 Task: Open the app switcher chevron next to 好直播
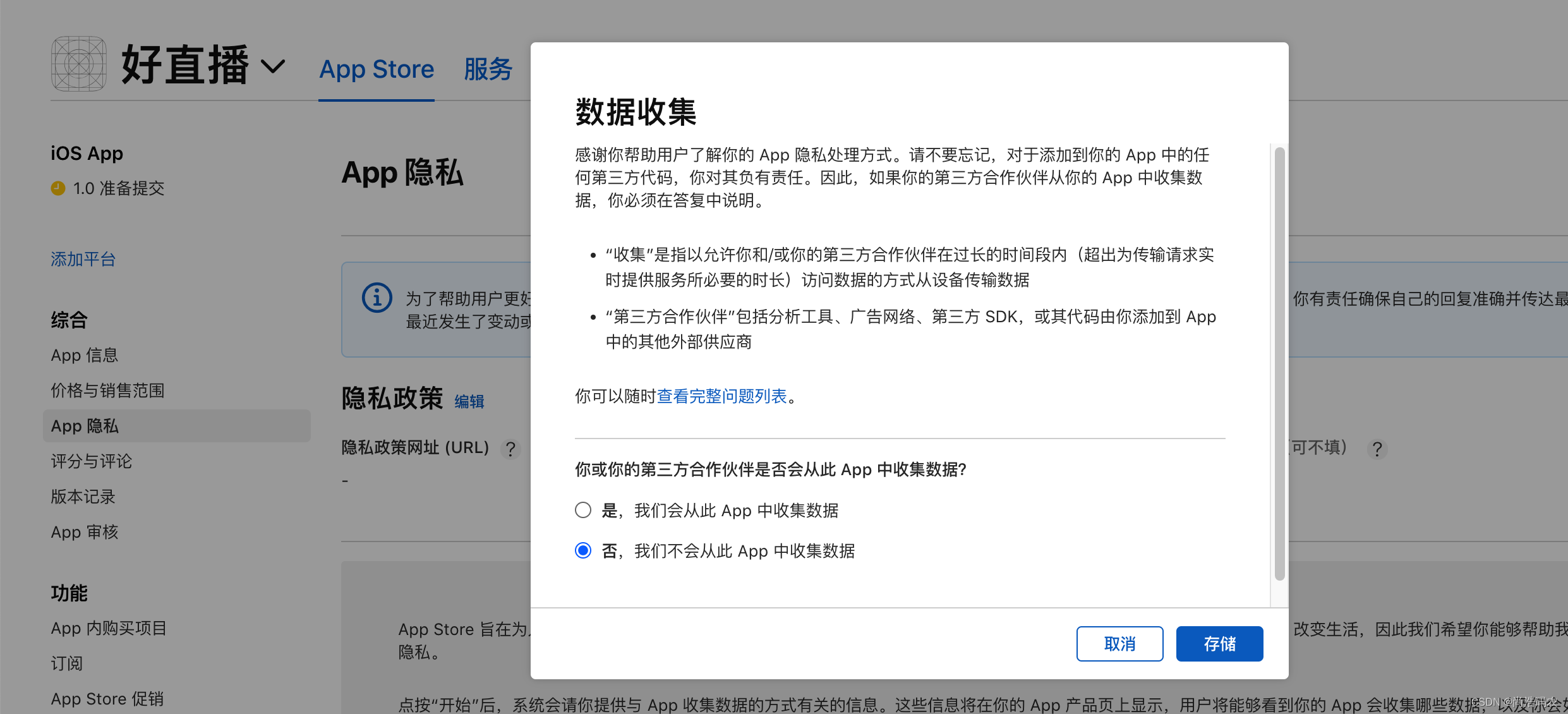click(274, 66)
